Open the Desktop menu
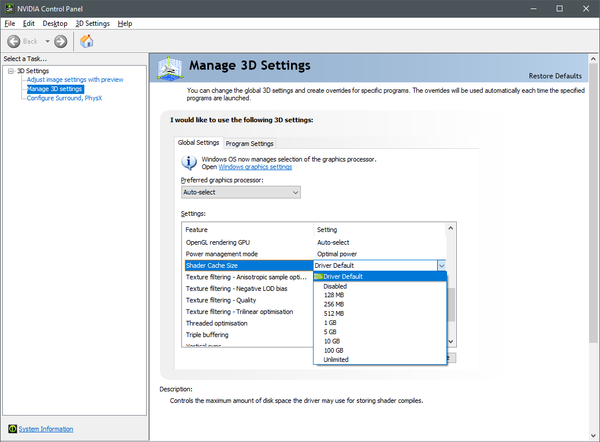The height and width of the screenshot is (442, 600). point(55,23)
